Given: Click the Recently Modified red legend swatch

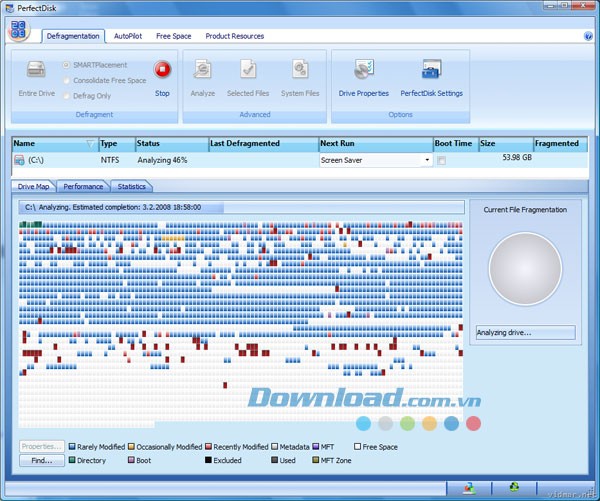Looking at the screenshot, I should [x=208, y=447].
